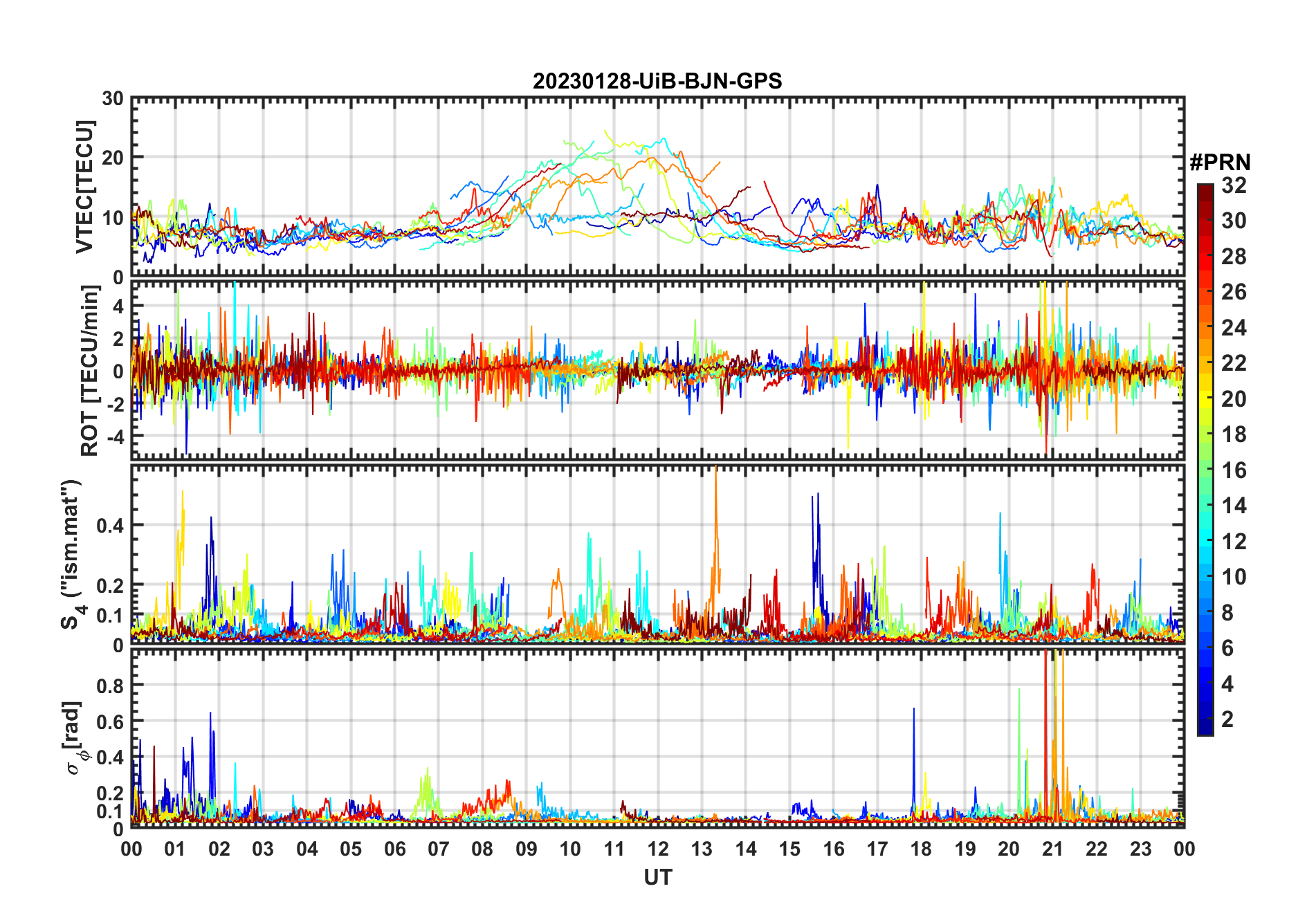Select the ROT [TECU/min] y-axis label
This screenshot has height=920, width=1316.
pos(89,370)
